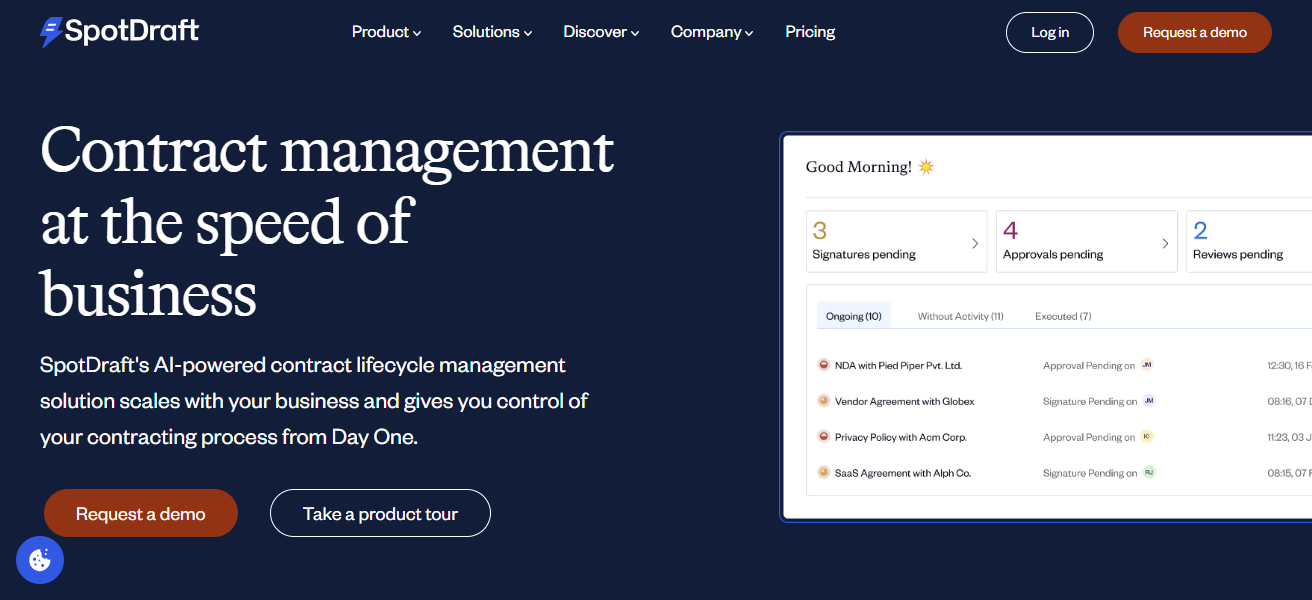Switch to the Without Activity (11) tab
The image size is (1312, 600).
tap(960, 316)
